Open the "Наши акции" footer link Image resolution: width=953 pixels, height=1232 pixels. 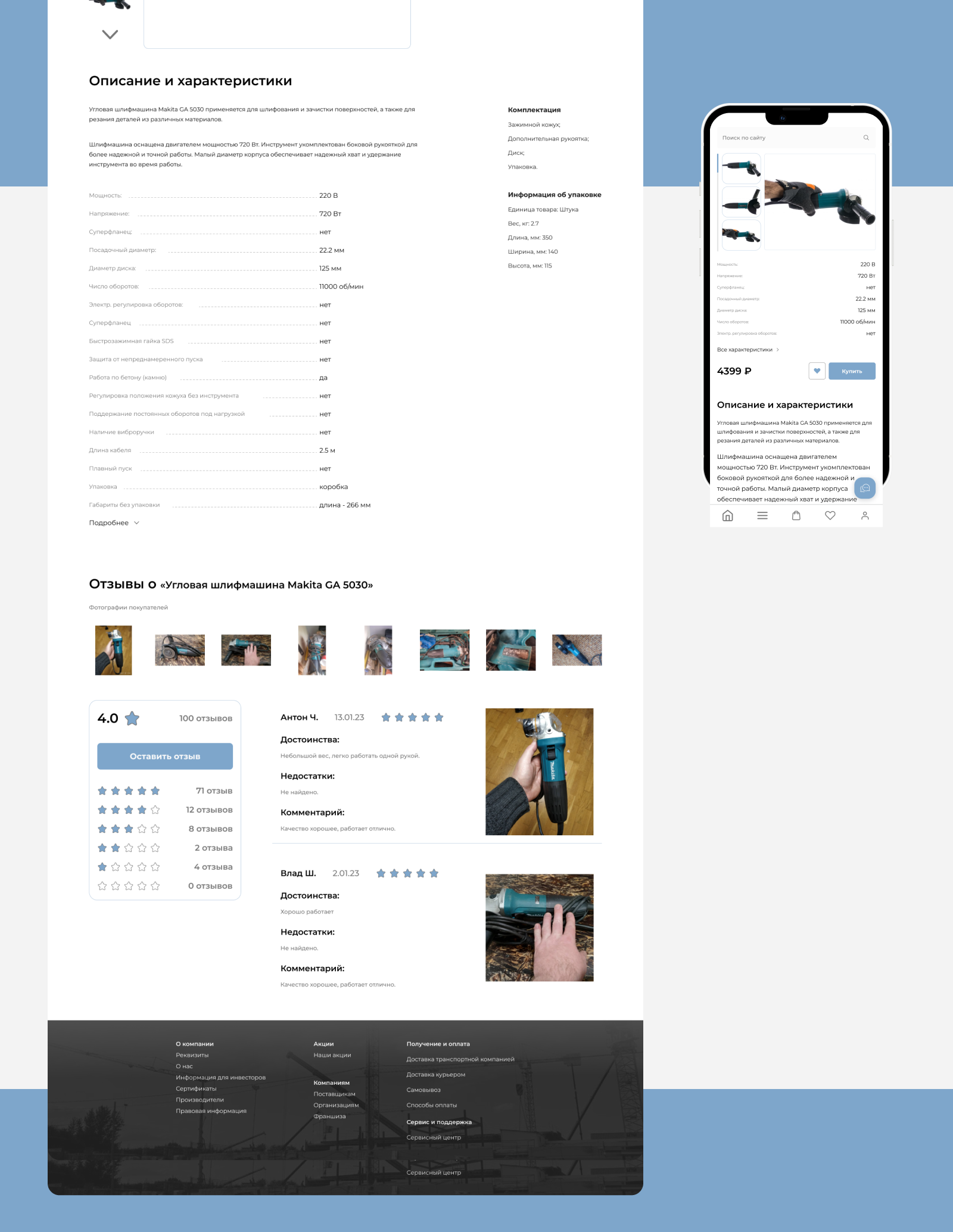332,1055
